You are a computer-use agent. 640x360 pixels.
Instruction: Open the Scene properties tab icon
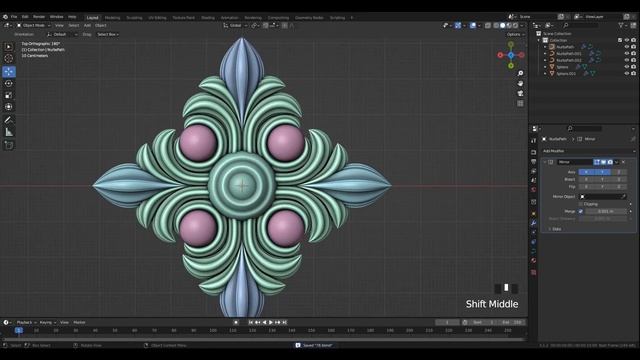(533, 180)
